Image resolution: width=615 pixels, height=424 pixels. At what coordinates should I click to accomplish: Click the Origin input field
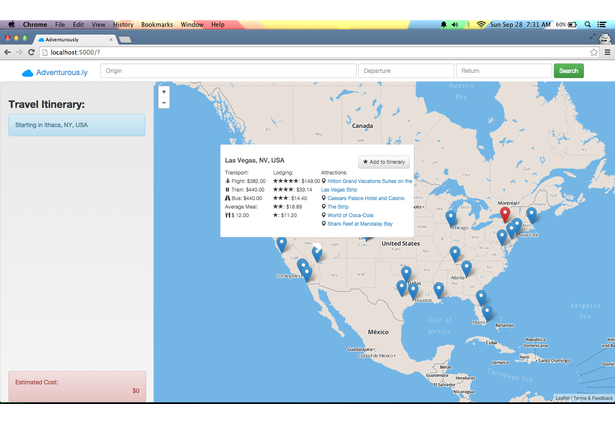tap(228, 71)
